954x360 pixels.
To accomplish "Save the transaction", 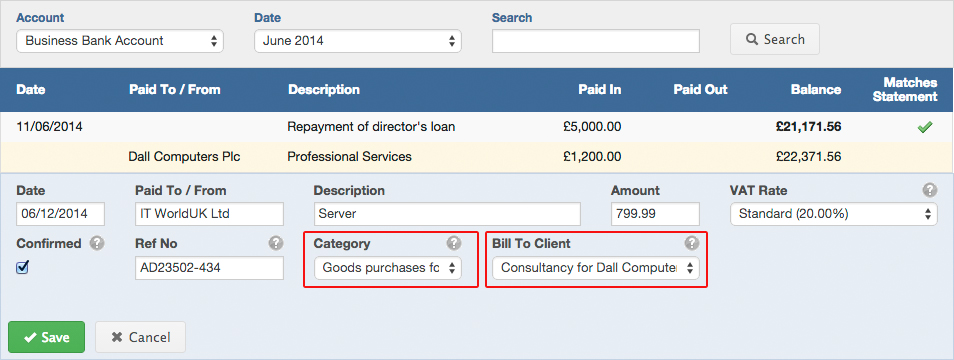I will [46, 337].
